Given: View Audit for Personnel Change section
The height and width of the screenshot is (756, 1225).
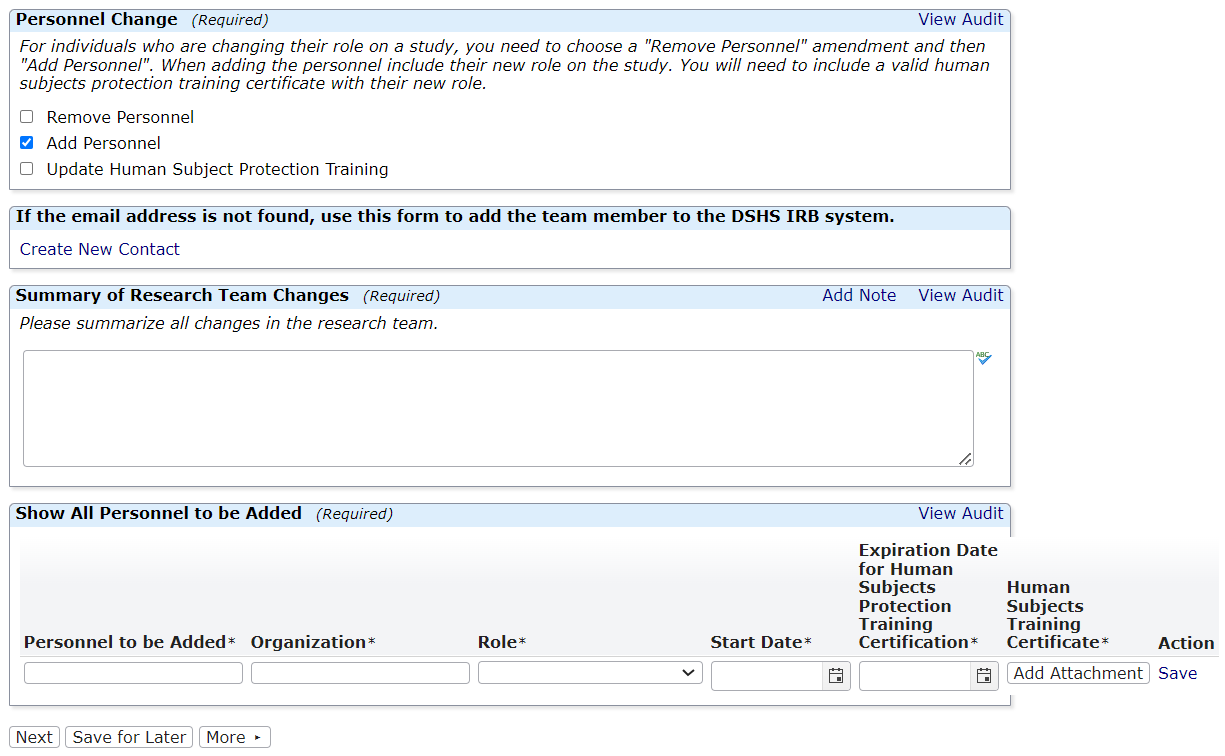Looking at the screenshot, I should click(x=960, y=19).
